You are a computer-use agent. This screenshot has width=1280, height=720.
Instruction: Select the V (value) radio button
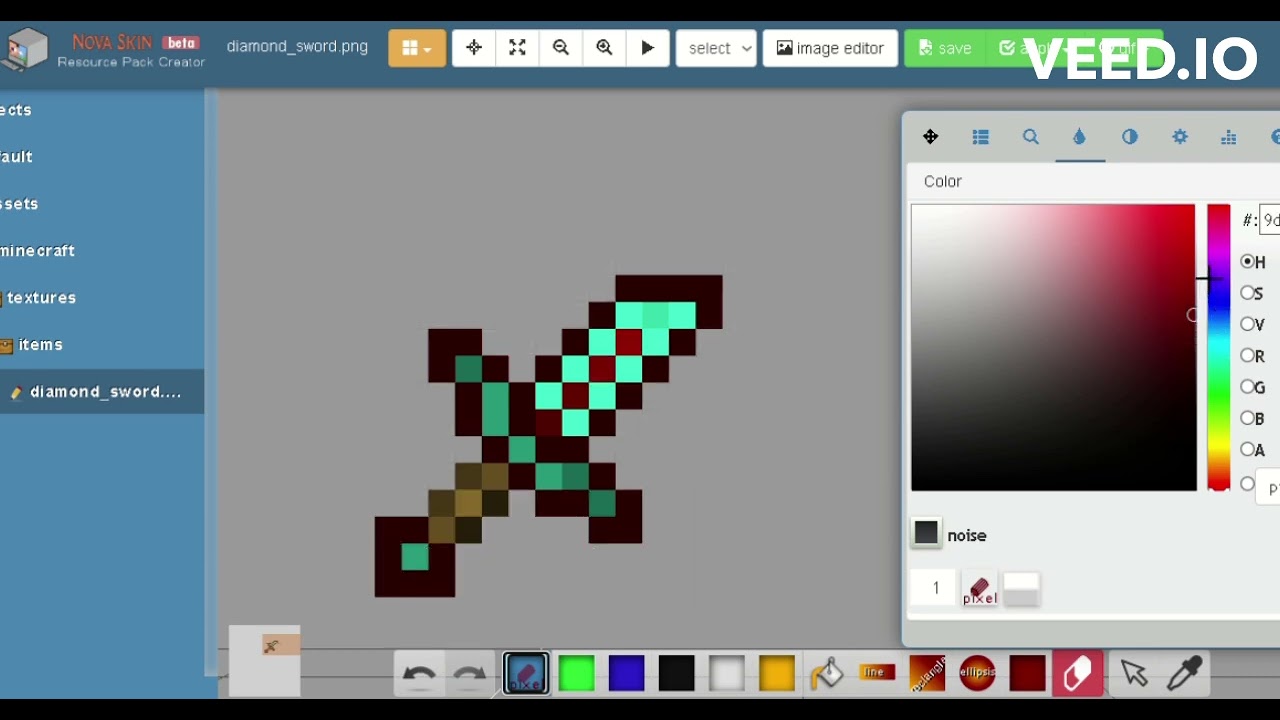(x=1248, y=324)
